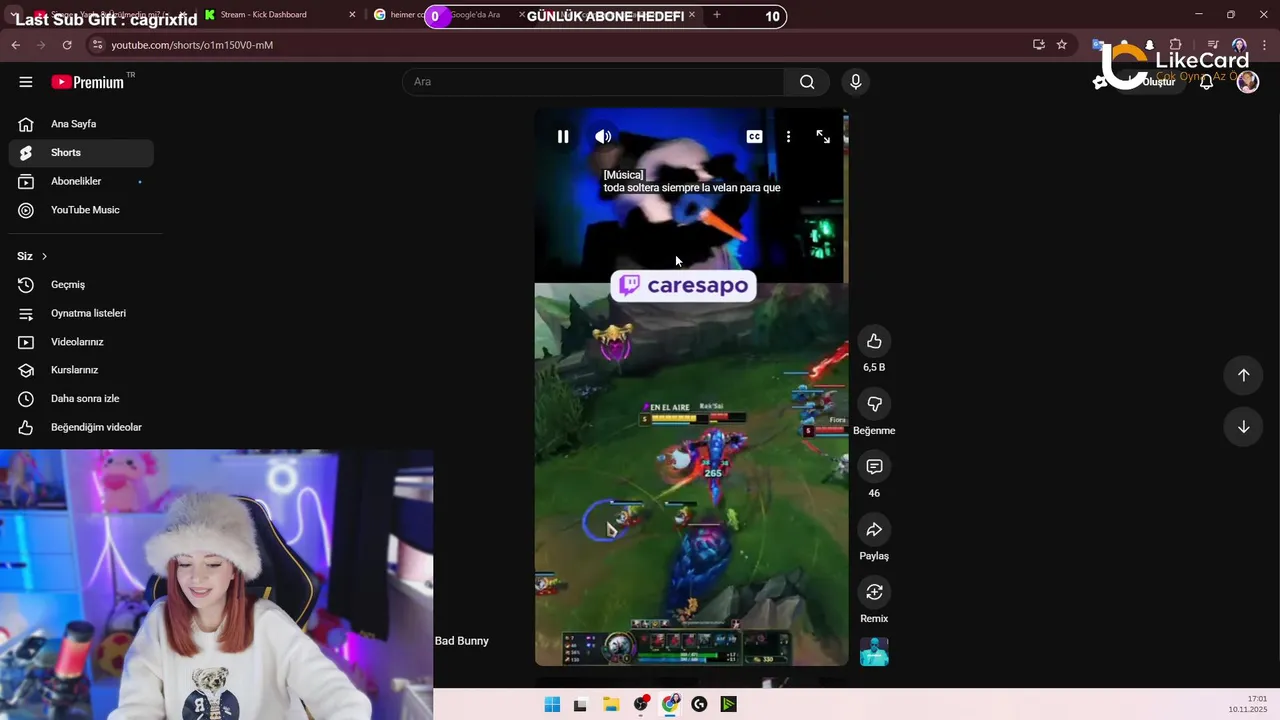Open Videolarınız in sidebar

81,342
